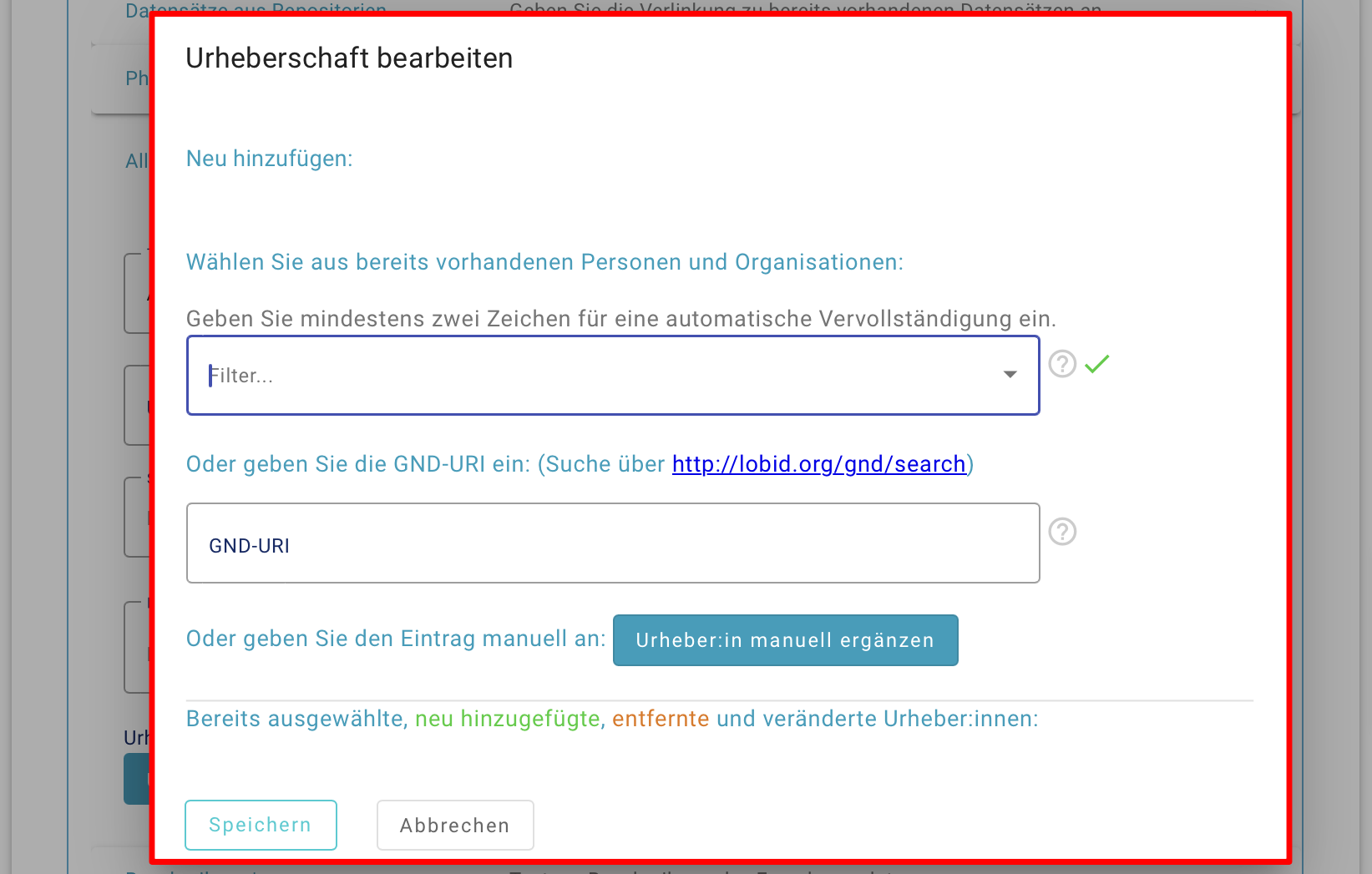Select 'Wählen Sie aus bereits vorhandenen Personen' heading

(x=544, y=262)
